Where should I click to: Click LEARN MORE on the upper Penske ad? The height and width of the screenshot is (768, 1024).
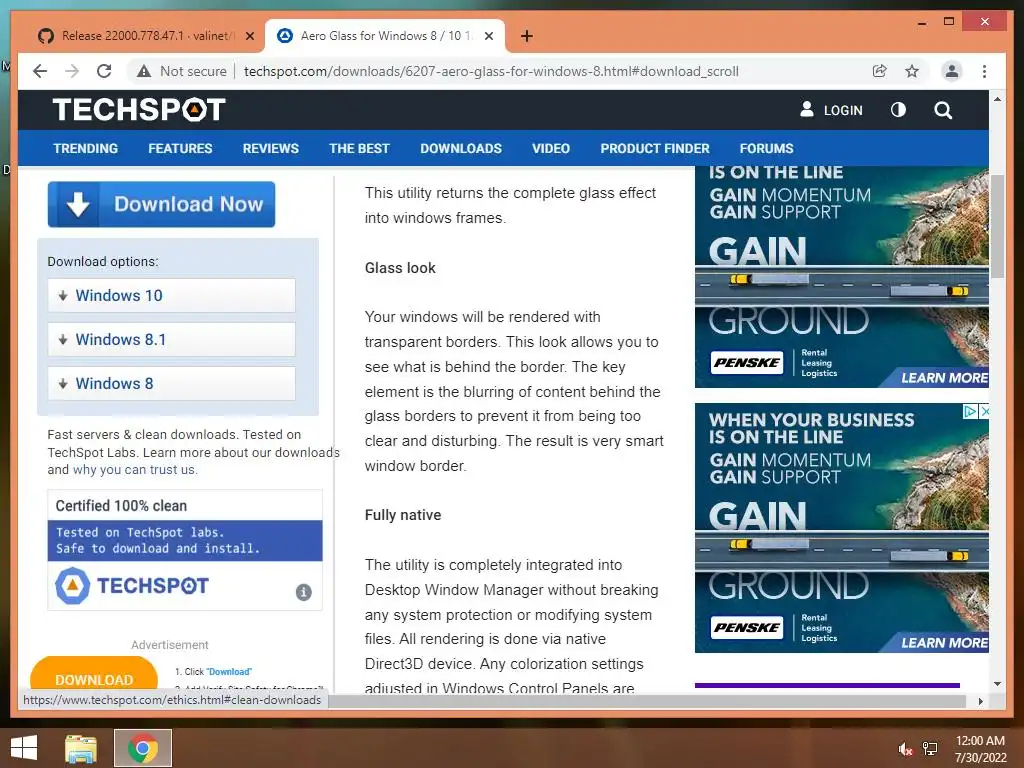[x=944, y=377]
